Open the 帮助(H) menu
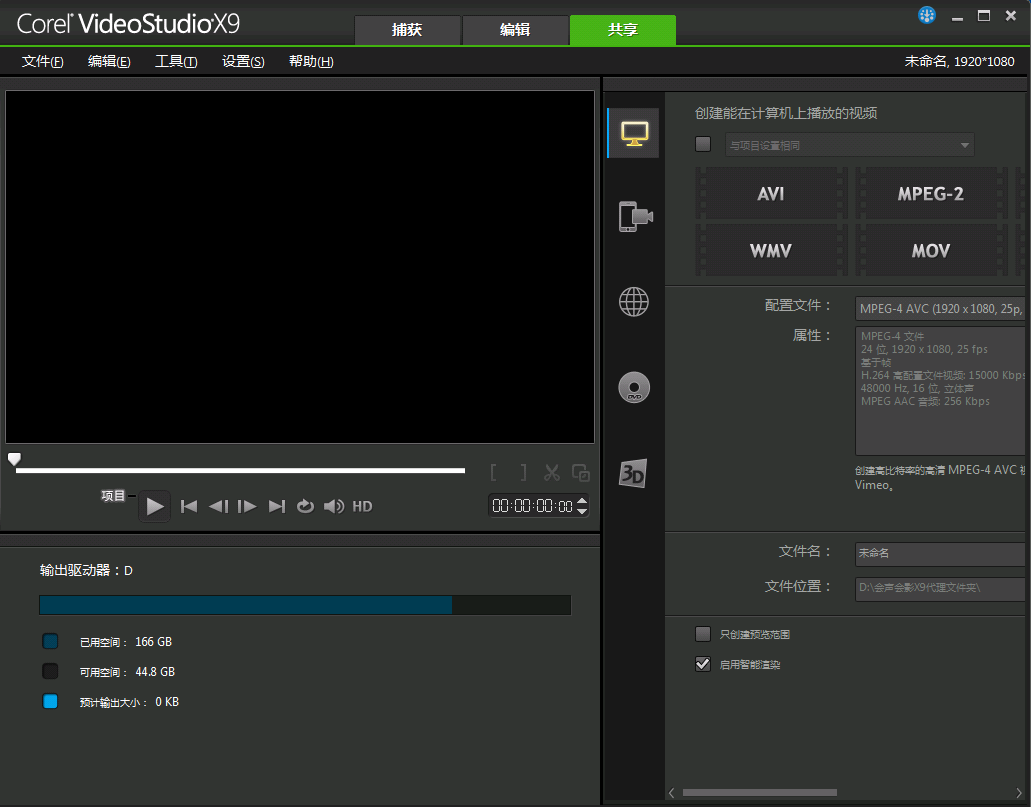The image size is (1031, 807). (x=311, y=61)
